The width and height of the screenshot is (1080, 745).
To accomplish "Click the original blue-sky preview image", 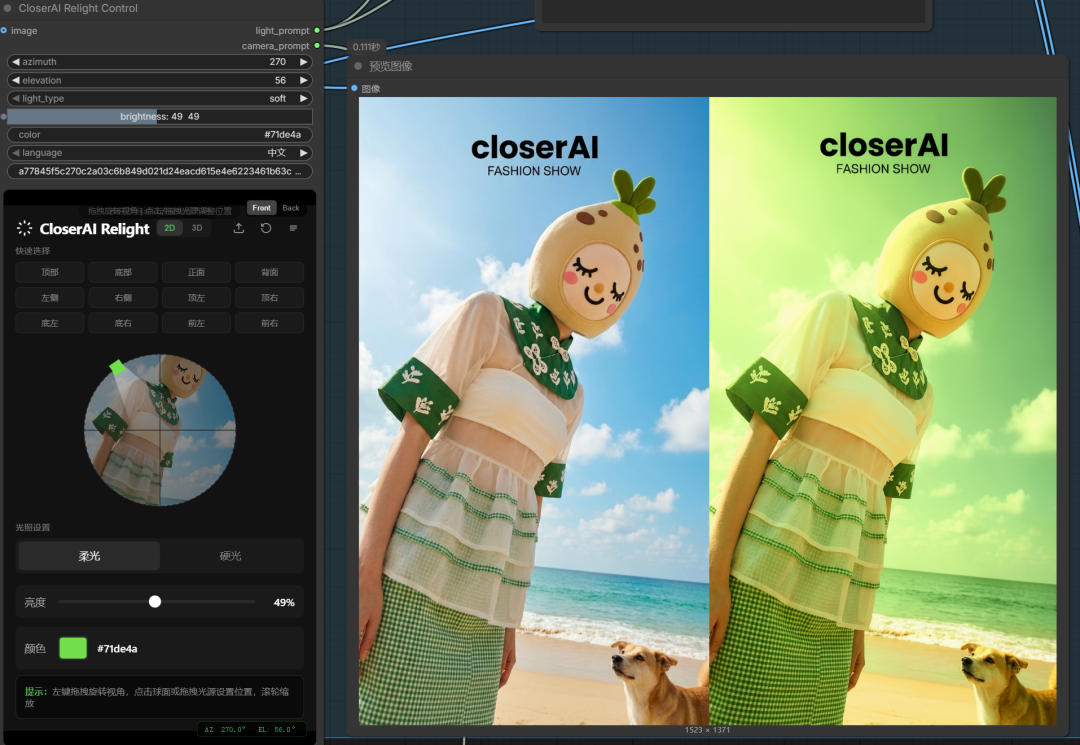I will [534, 410].
